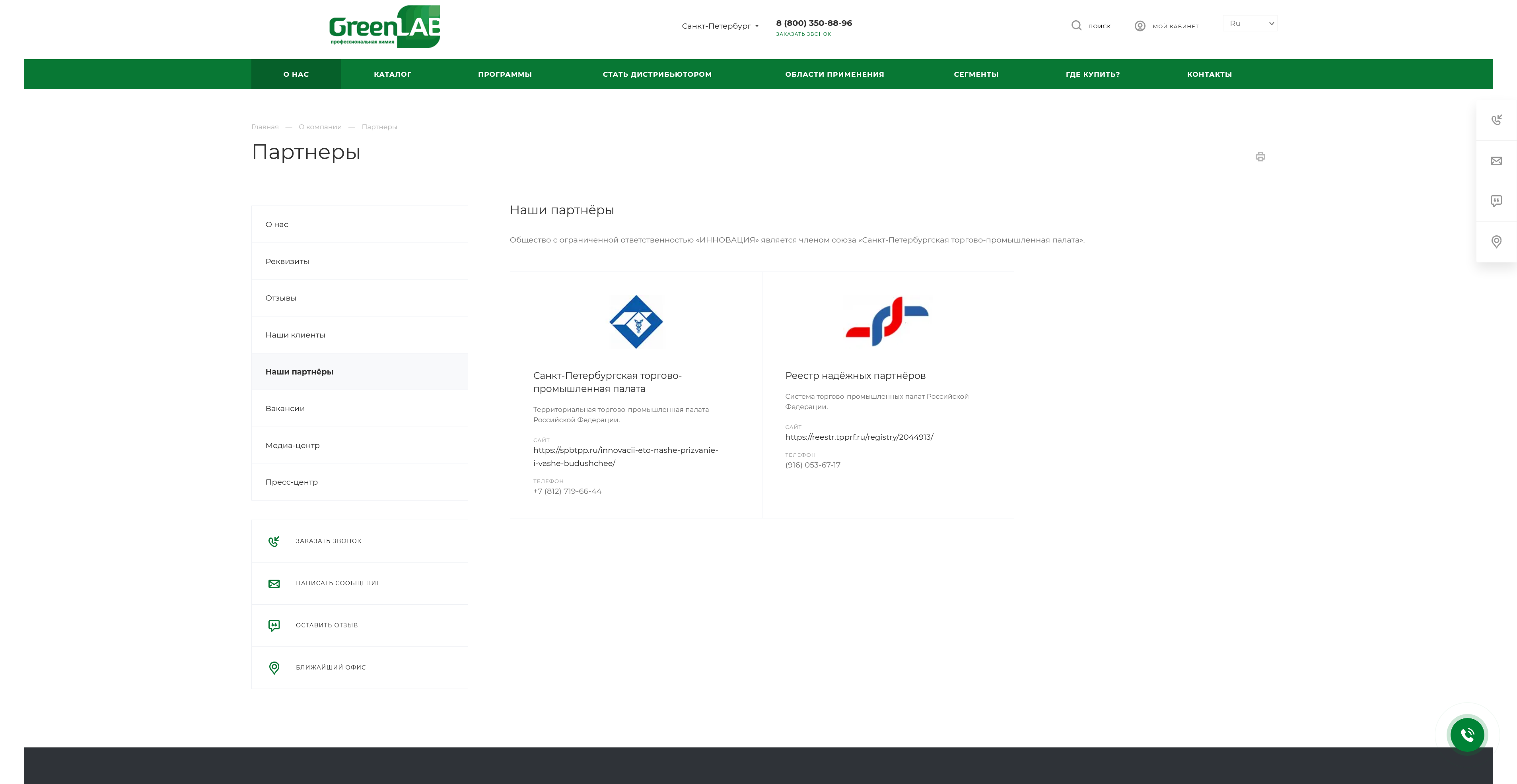Open СТАТЬ ДИСТРИБЬЮТОРОМ menu item

tap(657, 74)
